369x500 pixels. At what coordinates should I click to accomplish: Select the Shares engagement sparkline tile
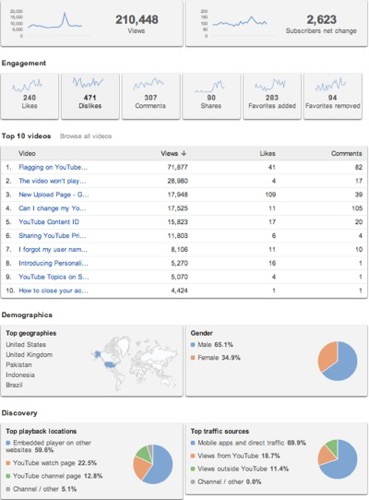coord(211,96)
